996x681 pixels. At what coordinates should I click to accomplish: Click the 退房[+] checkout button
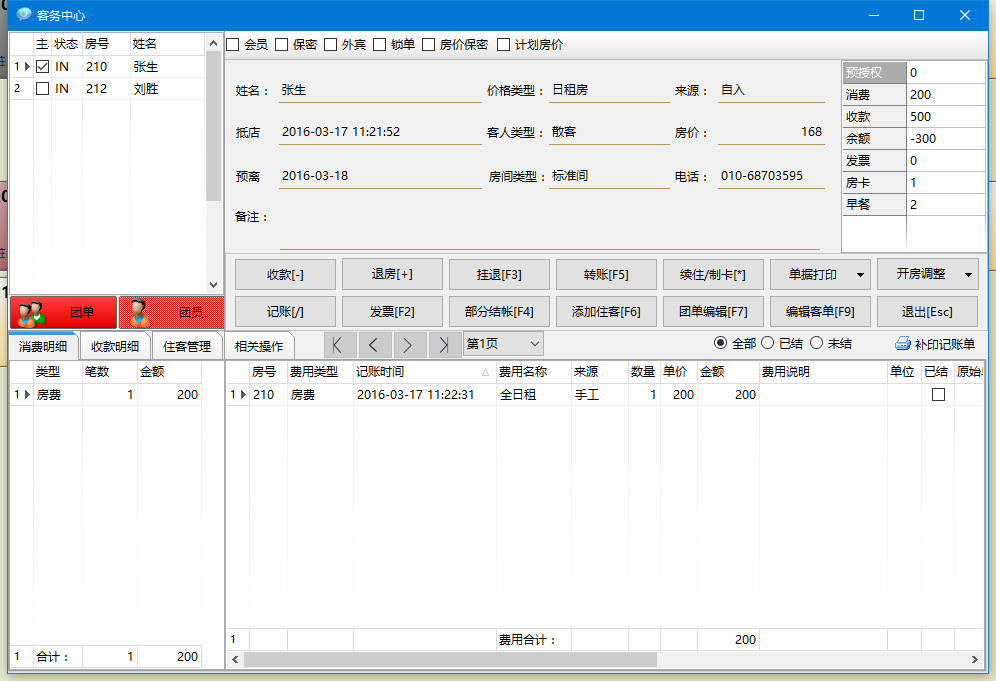point(392,274)
